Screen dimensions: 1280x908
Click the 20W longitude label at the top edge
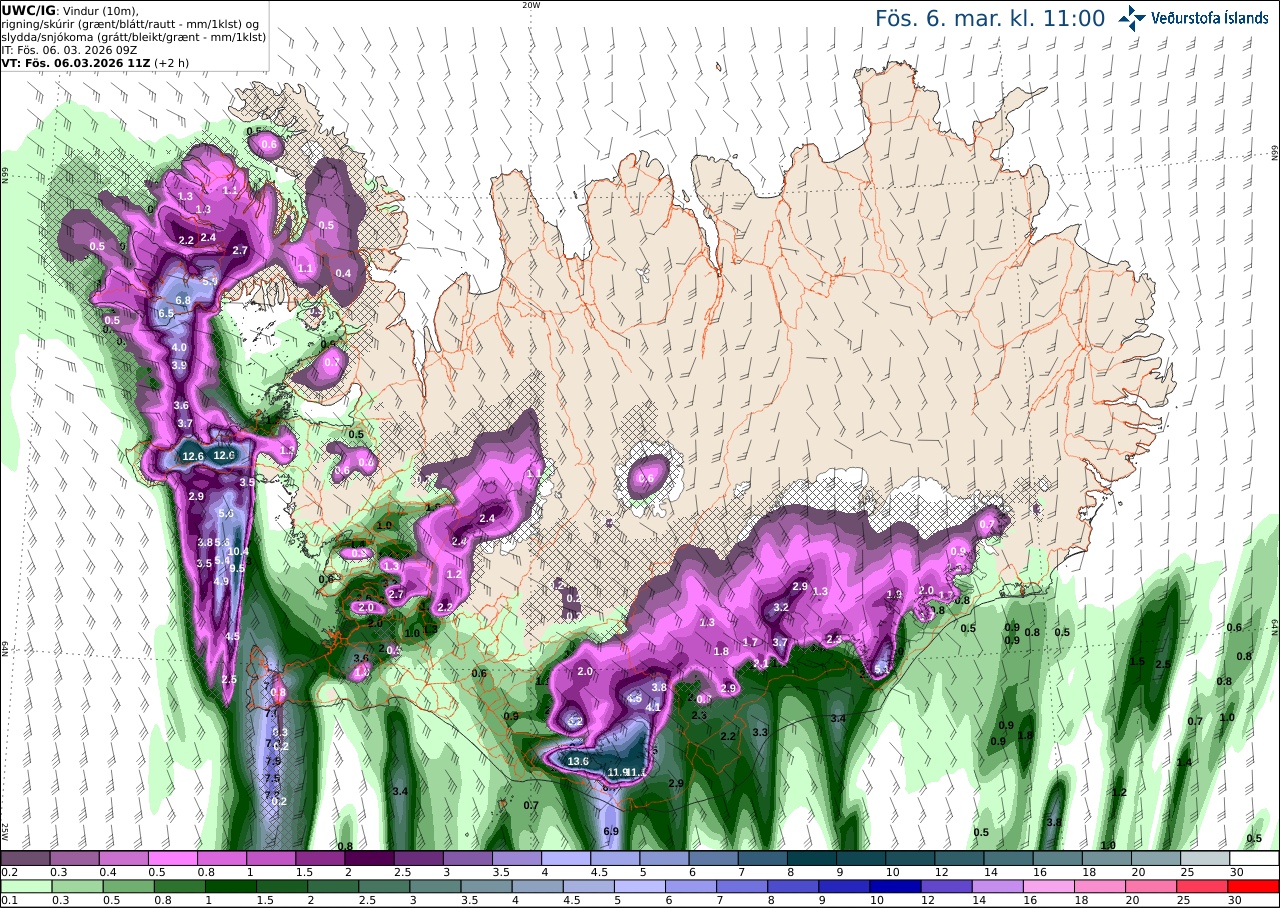pos(531,5)
